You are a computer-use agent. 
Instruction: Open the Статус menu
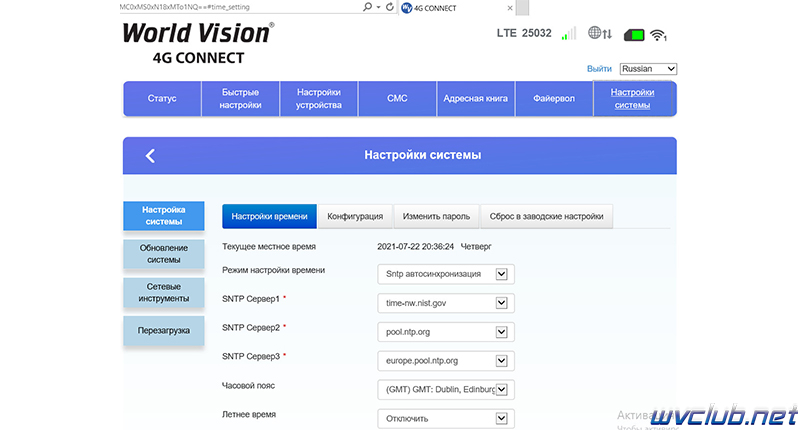162,98
